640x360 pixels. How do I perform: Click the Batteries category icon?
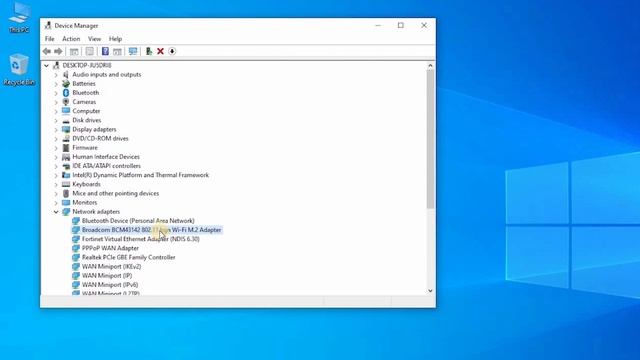66,84
